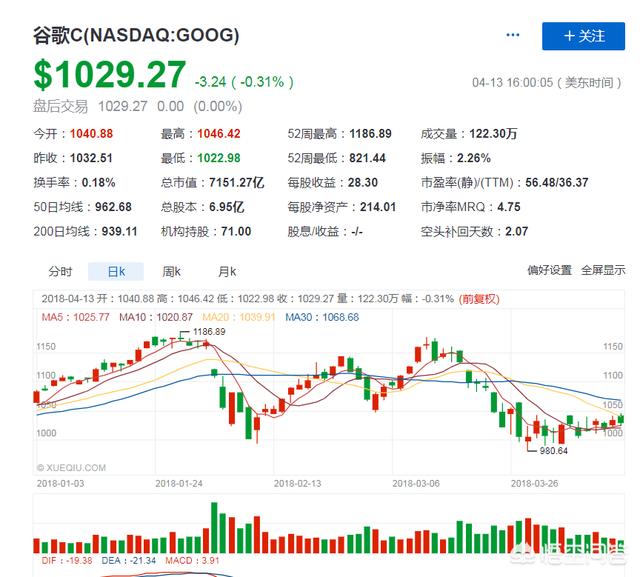The width and height of the screenshot is (640, 577).
Task: Click the 每股净资产 value 214.01
Action: click(378, 207)
